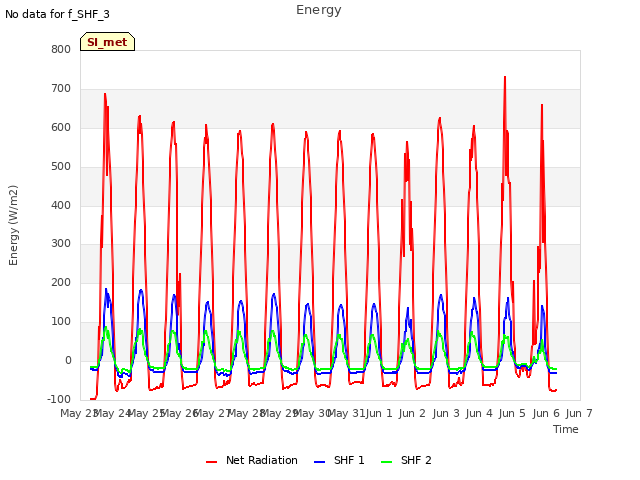
Task: Click the 'No data for f_SHF_3' message
Action: point(57,14)
